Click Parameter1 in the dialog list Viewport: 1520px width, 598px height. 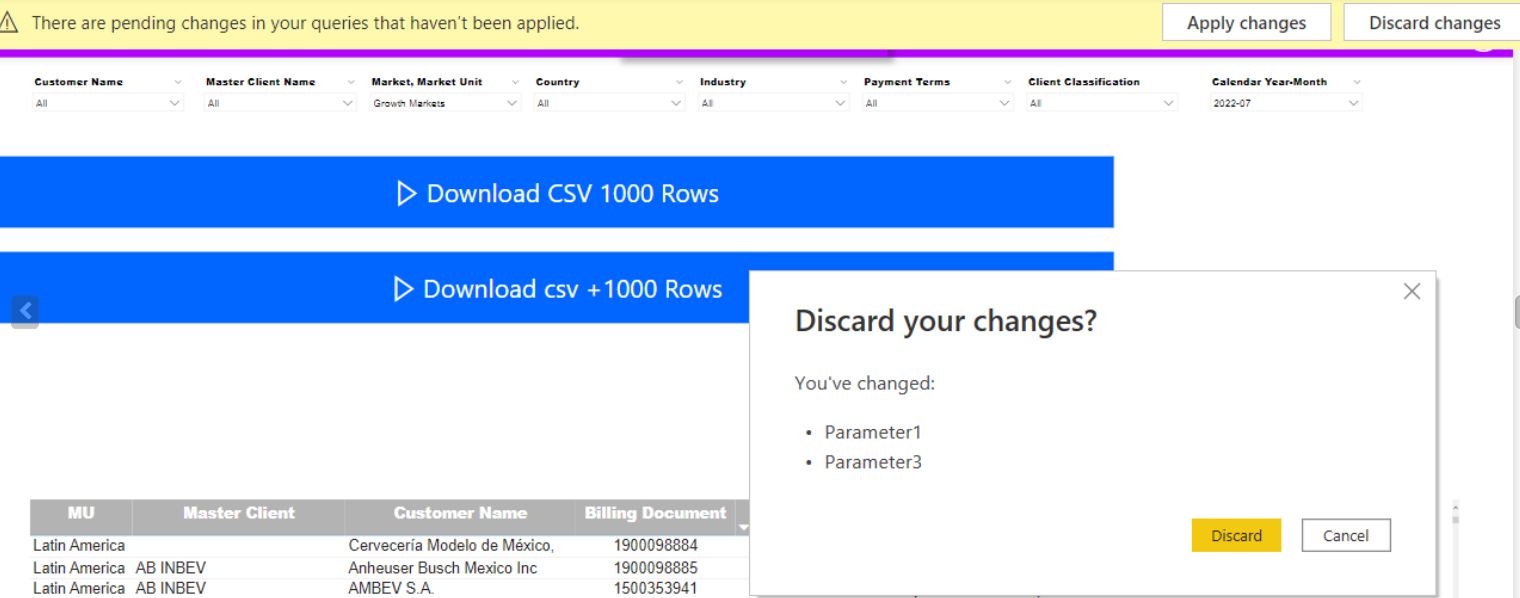coord(873,432)
